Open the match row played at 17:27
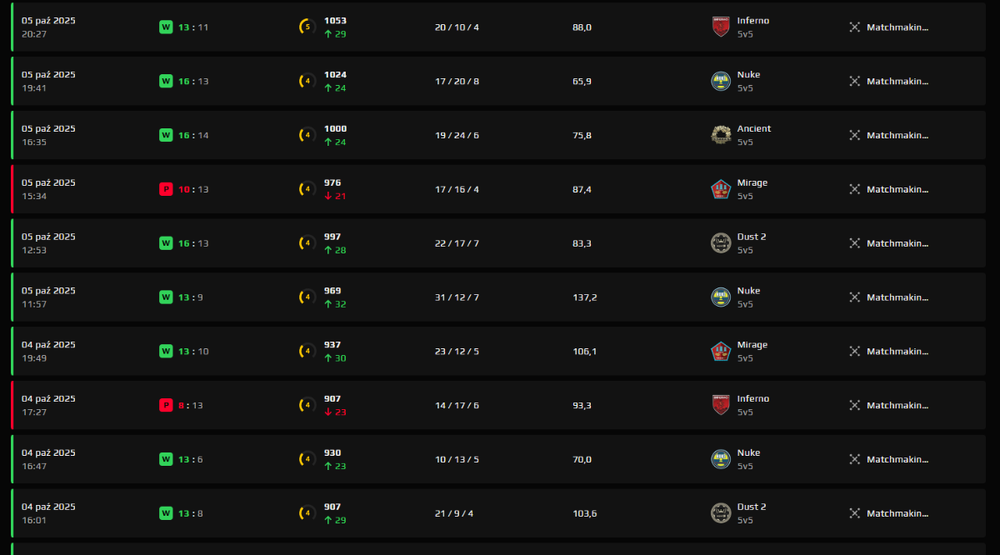 499,405
